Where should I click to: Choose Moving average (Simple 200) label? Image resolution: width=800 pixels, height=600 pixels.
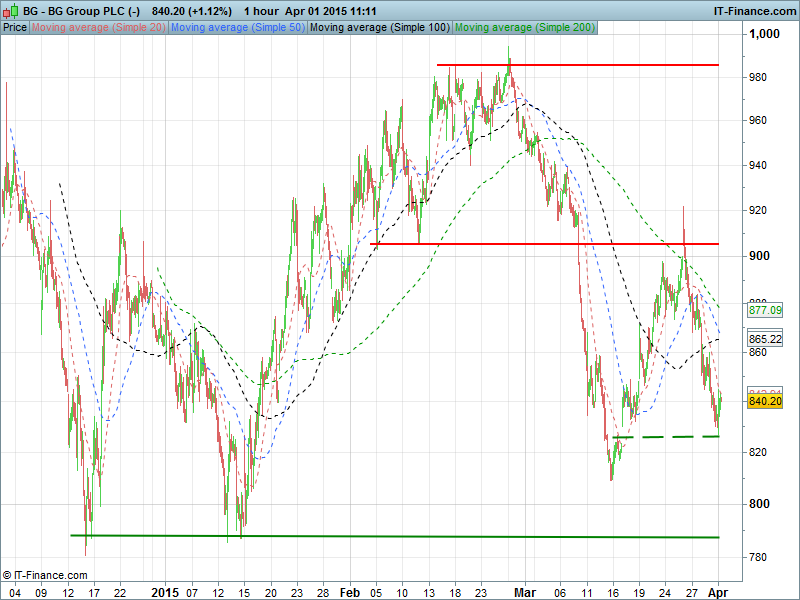tap(525, 27)
